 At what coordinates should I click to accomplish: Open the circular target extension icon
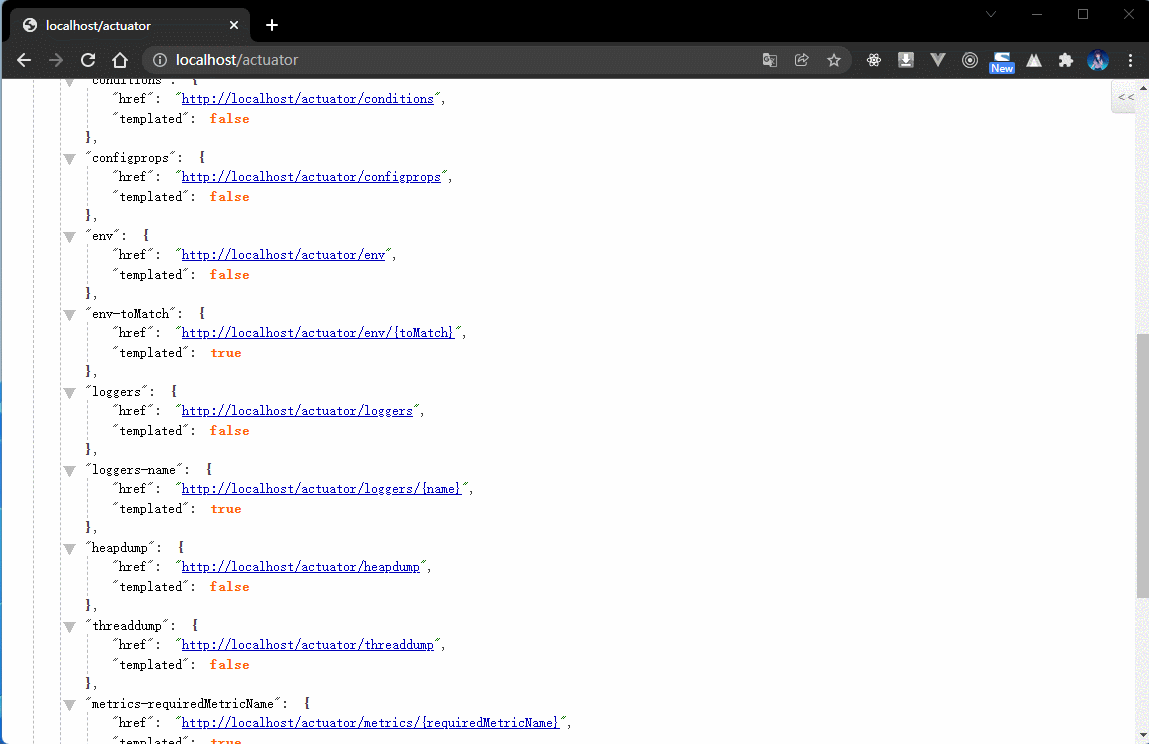tap(969, 60)
